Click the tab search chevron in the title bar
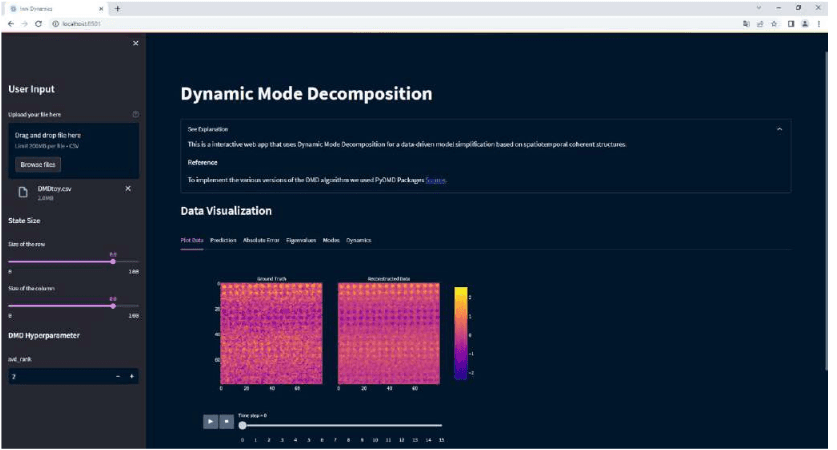Screen dimensions: 837x450 [x=759, y=8]
